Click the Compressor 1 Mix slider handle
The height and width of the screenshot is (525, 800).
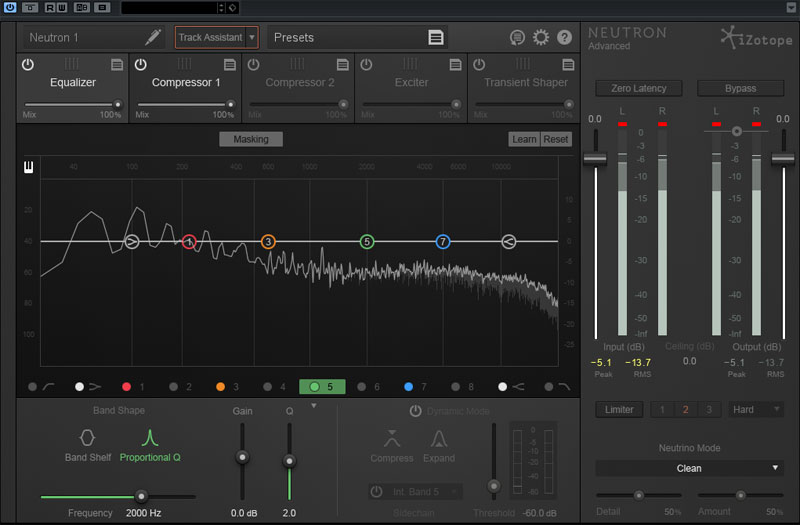[231, 104]
